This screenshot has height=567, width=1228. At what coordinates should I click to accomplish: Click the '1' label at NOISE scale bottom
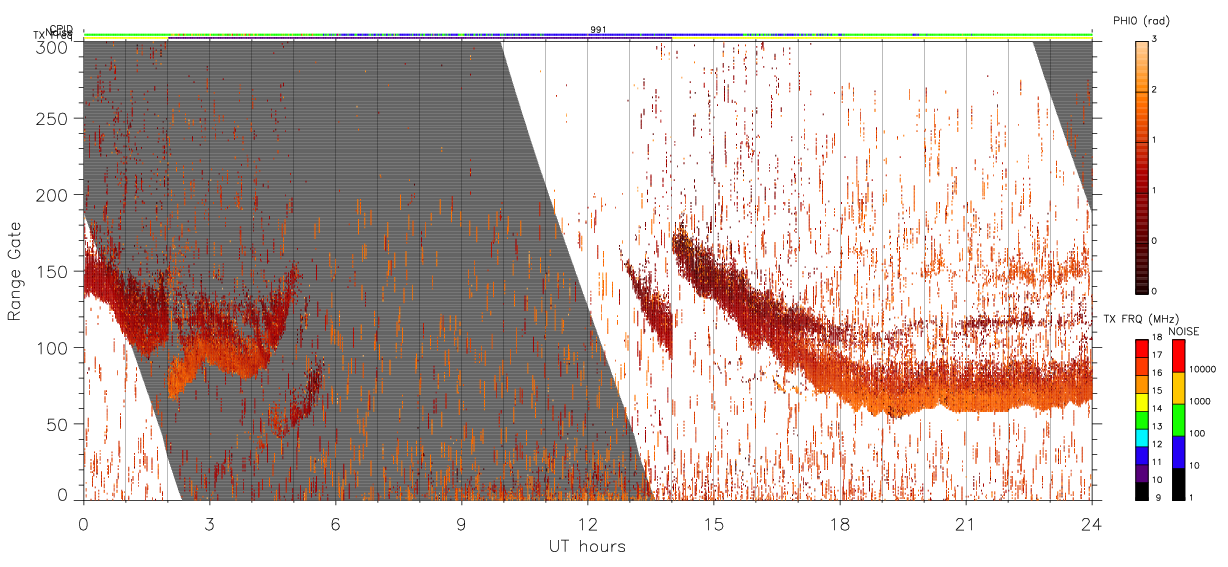[x=1191, y=498]
